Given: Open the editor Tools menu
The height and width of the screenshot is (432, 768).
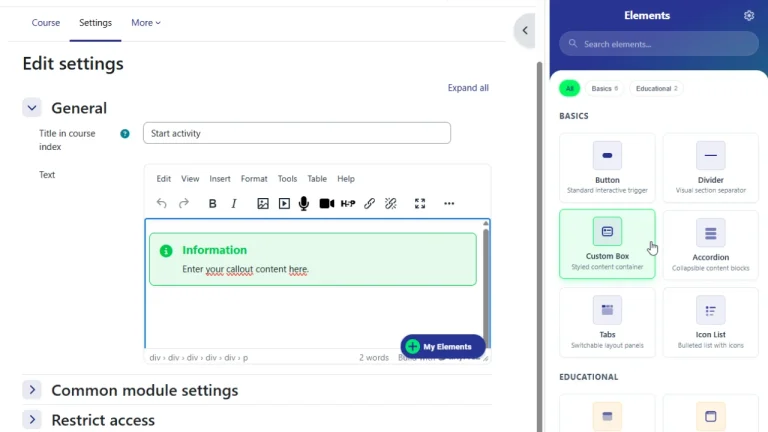Looking at the screenshot, I should pyautogui.click(x=288, y=179).
